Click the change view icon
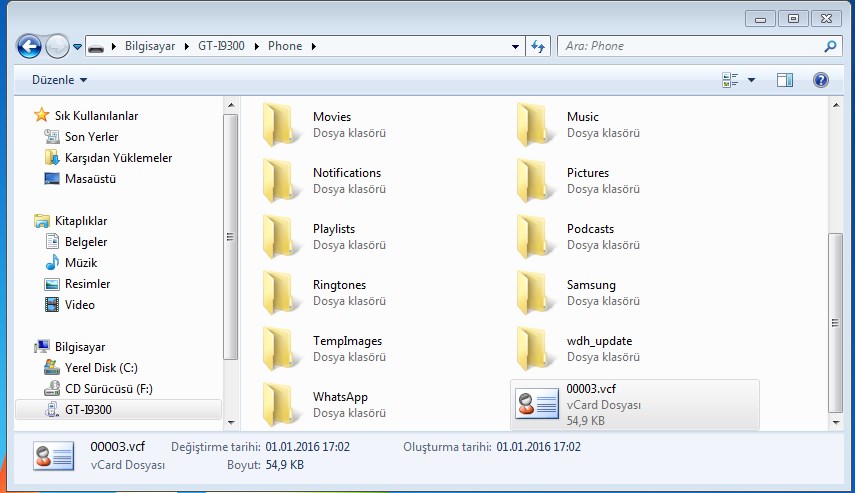Viewport: 855px width, 493px height. pos(730,80)
